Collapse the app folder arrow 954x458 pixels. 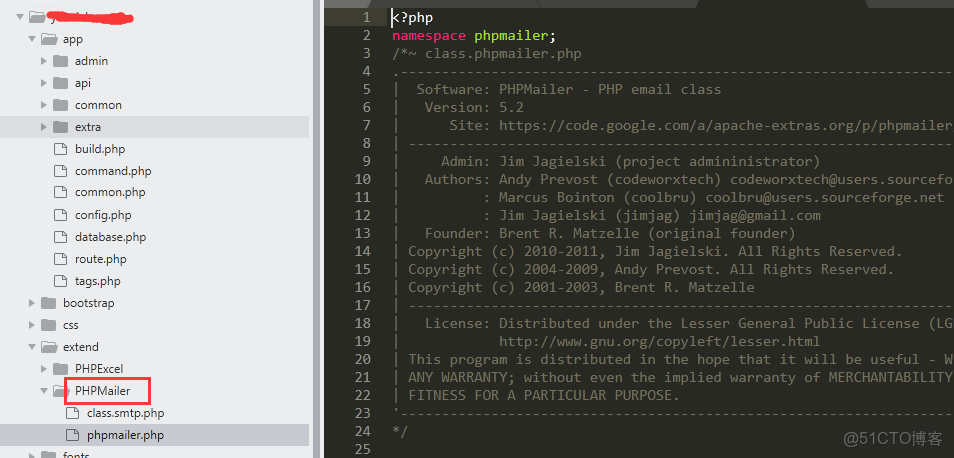click(32, 39)
